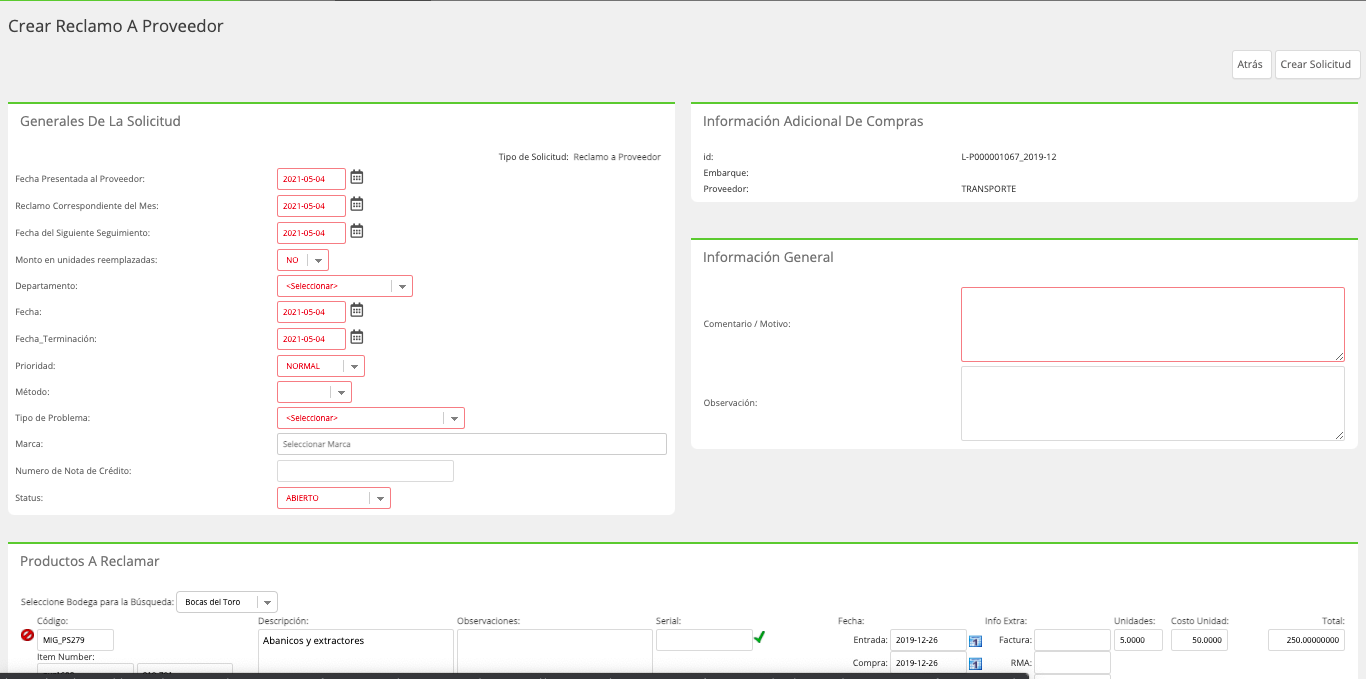Click the Reclamo a Proveedor request type text

coord(617,157)
